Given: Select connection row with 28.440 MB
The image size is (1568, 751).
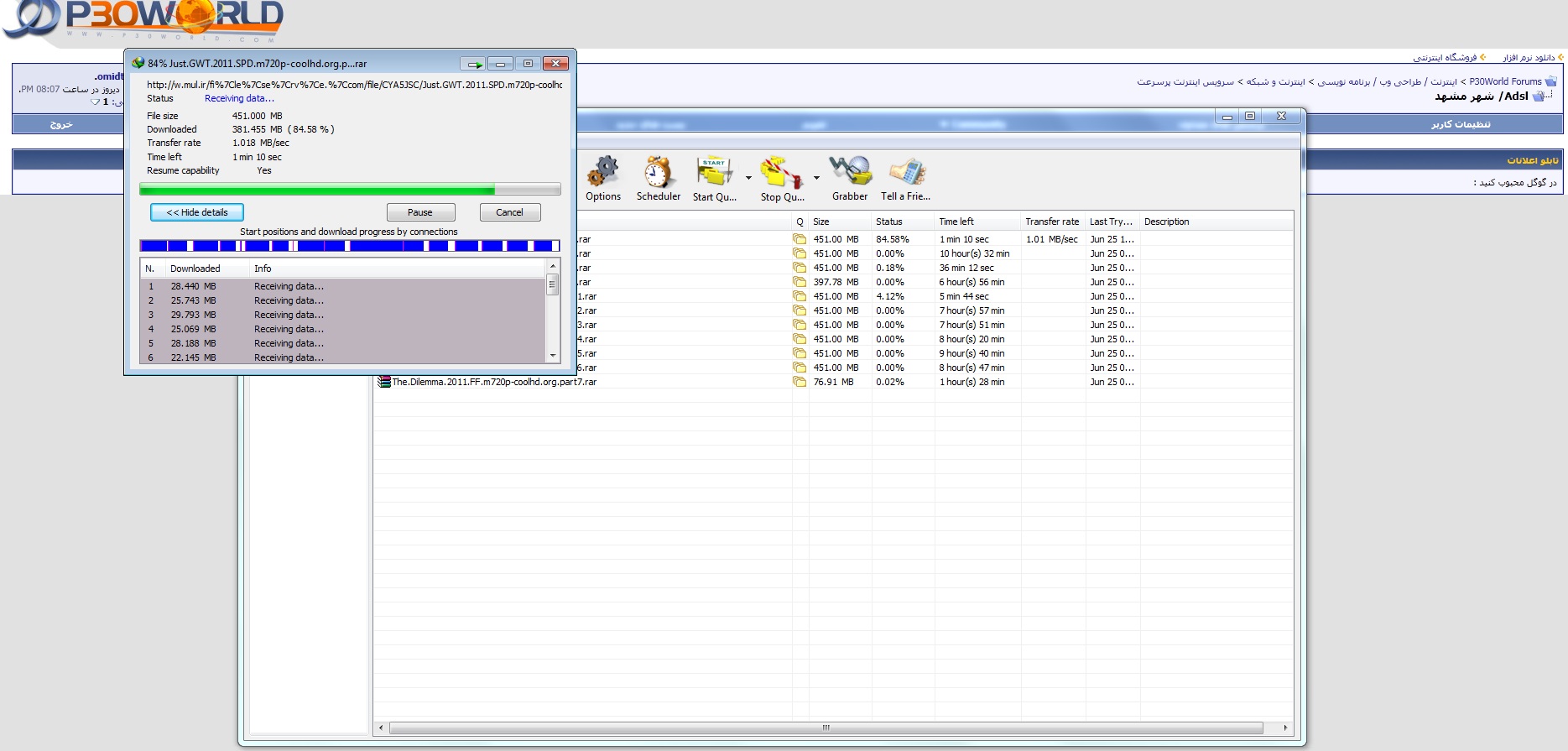Looking at the screenshot, I should click(343, 286).
